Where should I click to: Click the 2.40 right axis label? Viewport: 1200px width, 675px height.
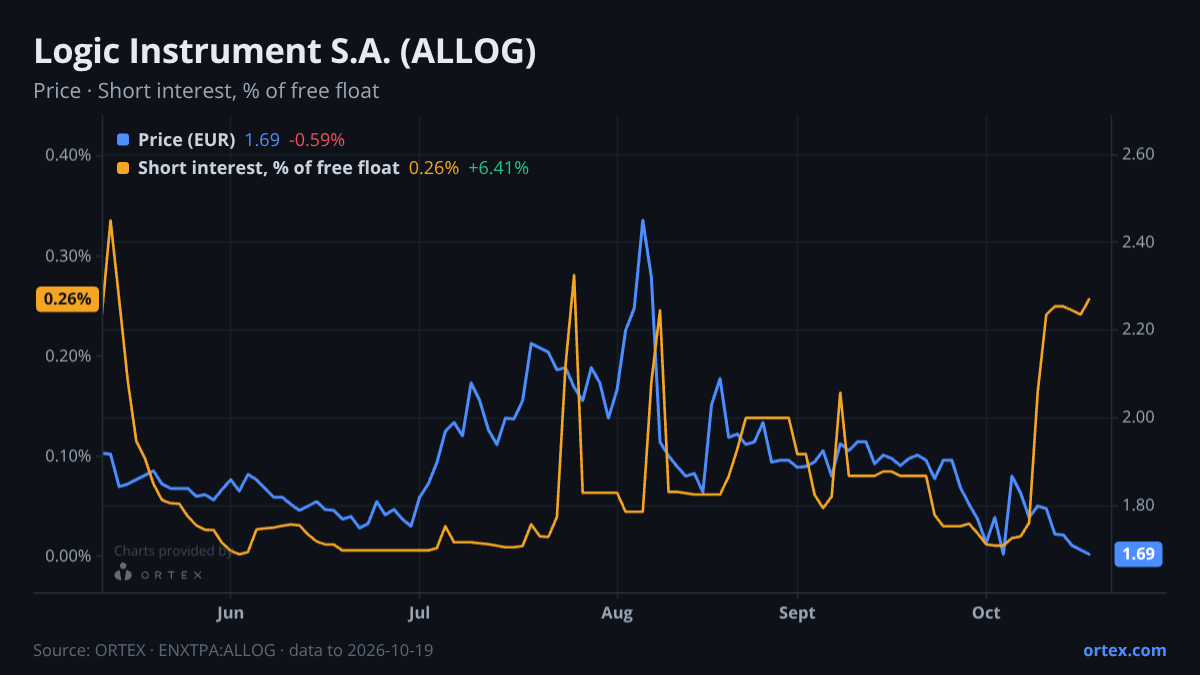[x=1139, y=242]
